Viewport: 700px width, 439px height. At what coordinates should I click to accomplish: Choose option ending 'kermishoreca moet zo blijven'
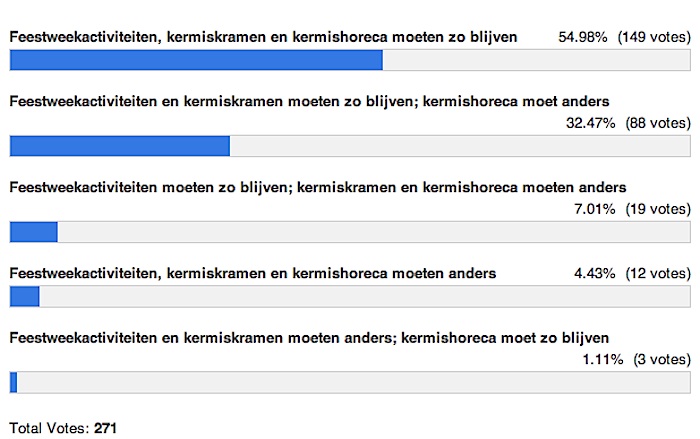309,337
